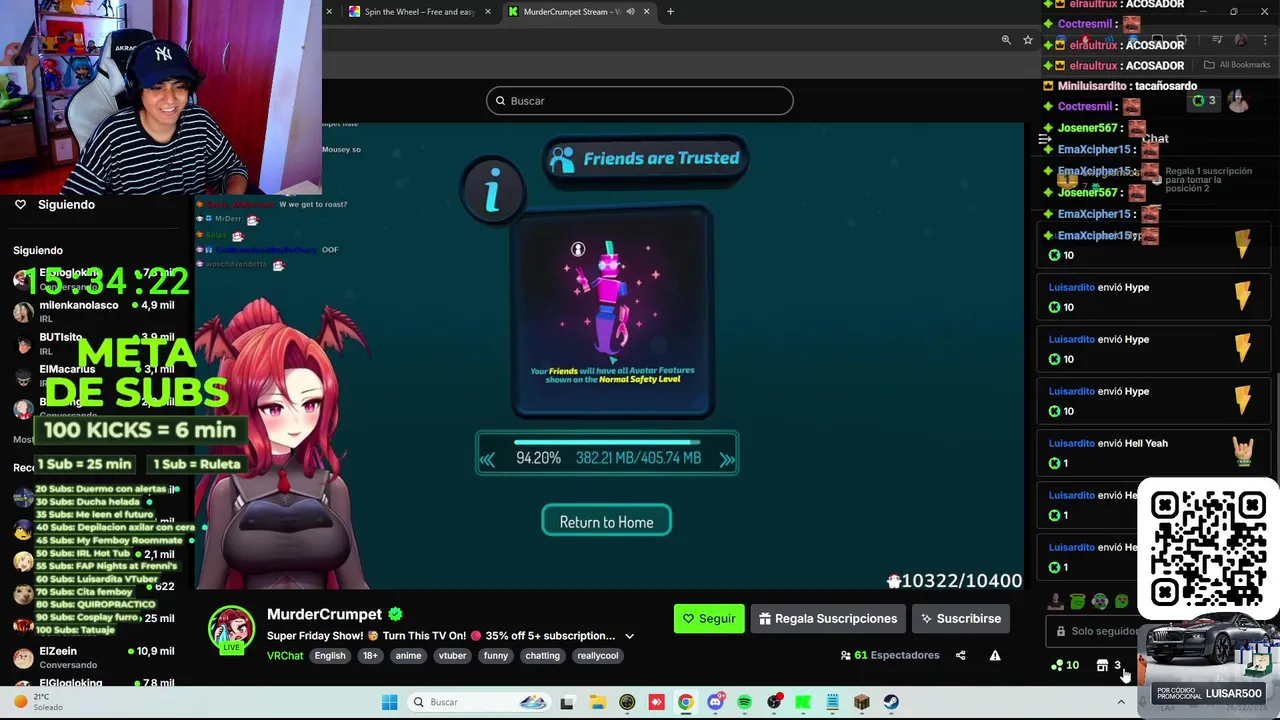Click the English tag
1280x720 pixels.
330,656
